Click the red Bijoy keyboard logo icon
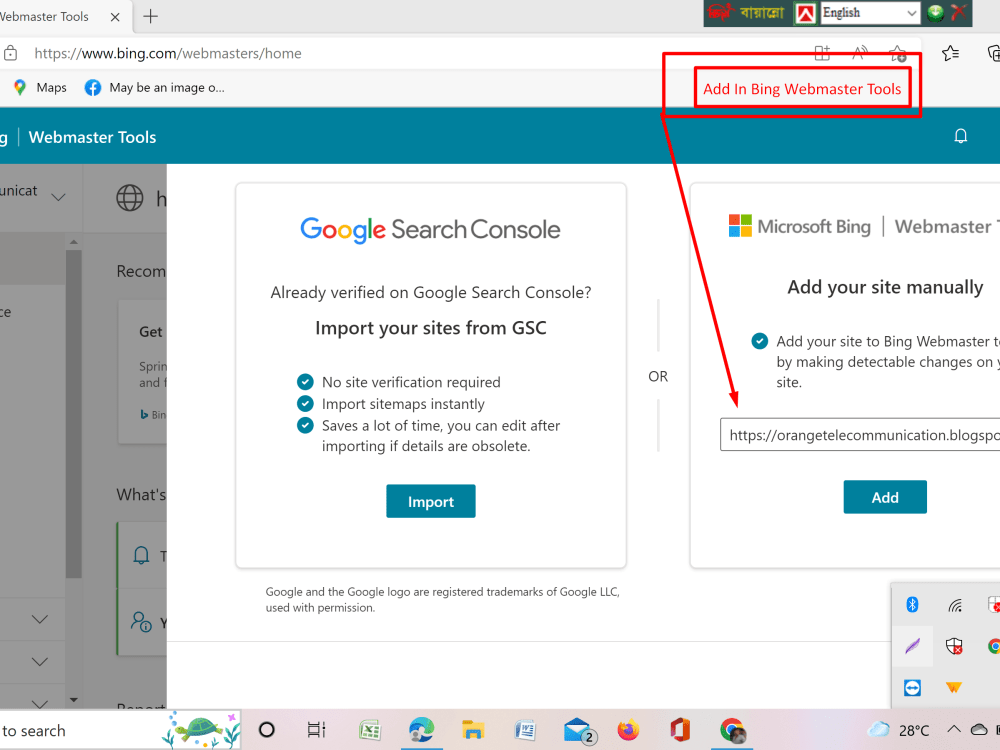This screenshot has width=1000, height=750. click(x=805, y=13)
